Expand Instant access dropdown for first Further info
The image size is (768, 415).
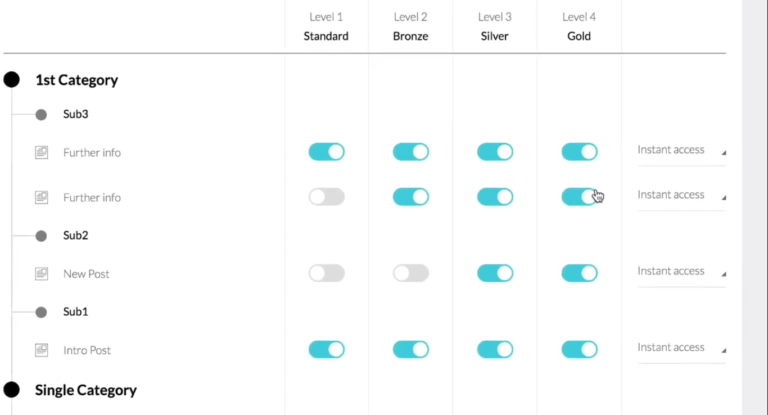tap(681, 151)
